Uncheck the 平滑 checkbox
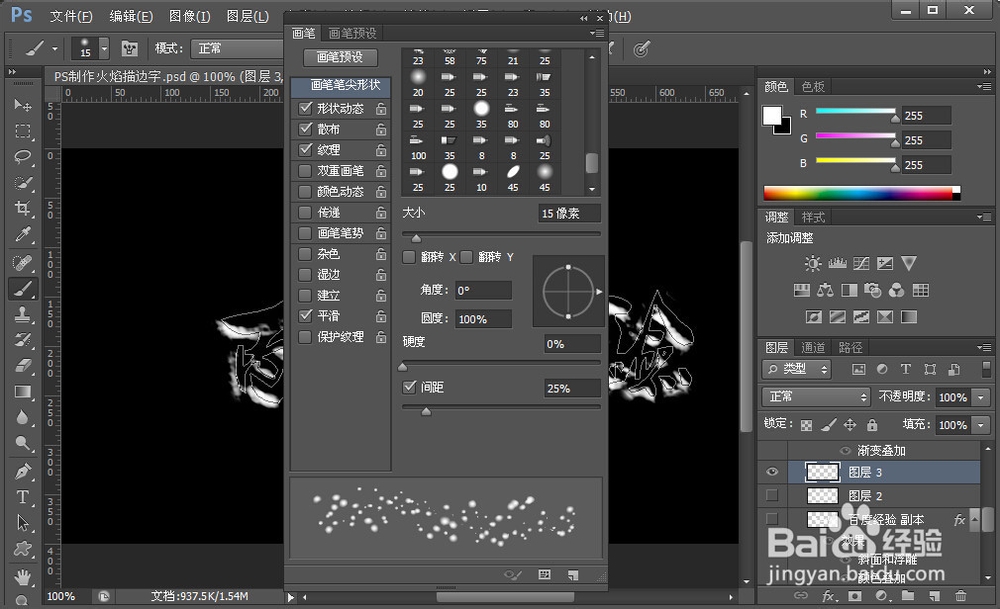Screen dimensions: 1000x609 [x=305, y=316]
